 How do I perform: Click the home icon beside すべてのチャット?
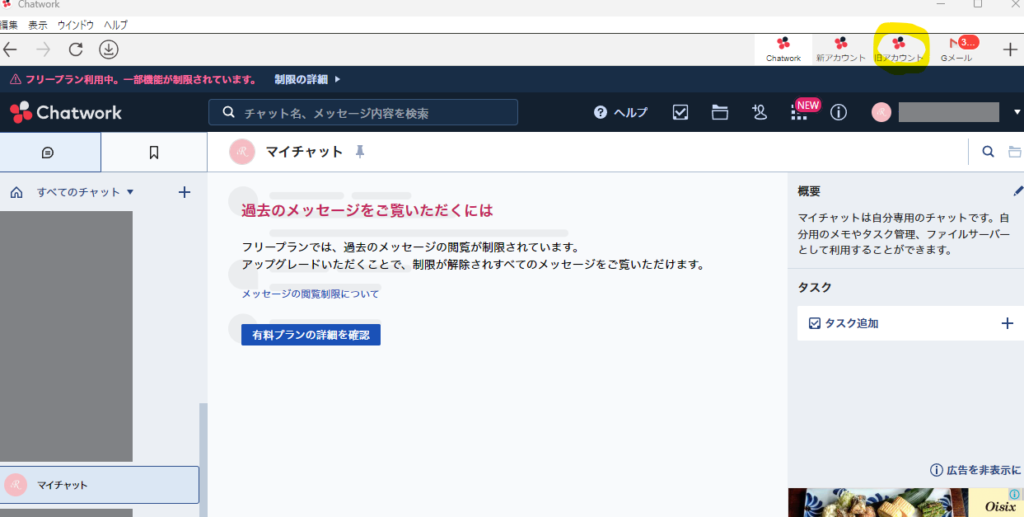[17, 193]
